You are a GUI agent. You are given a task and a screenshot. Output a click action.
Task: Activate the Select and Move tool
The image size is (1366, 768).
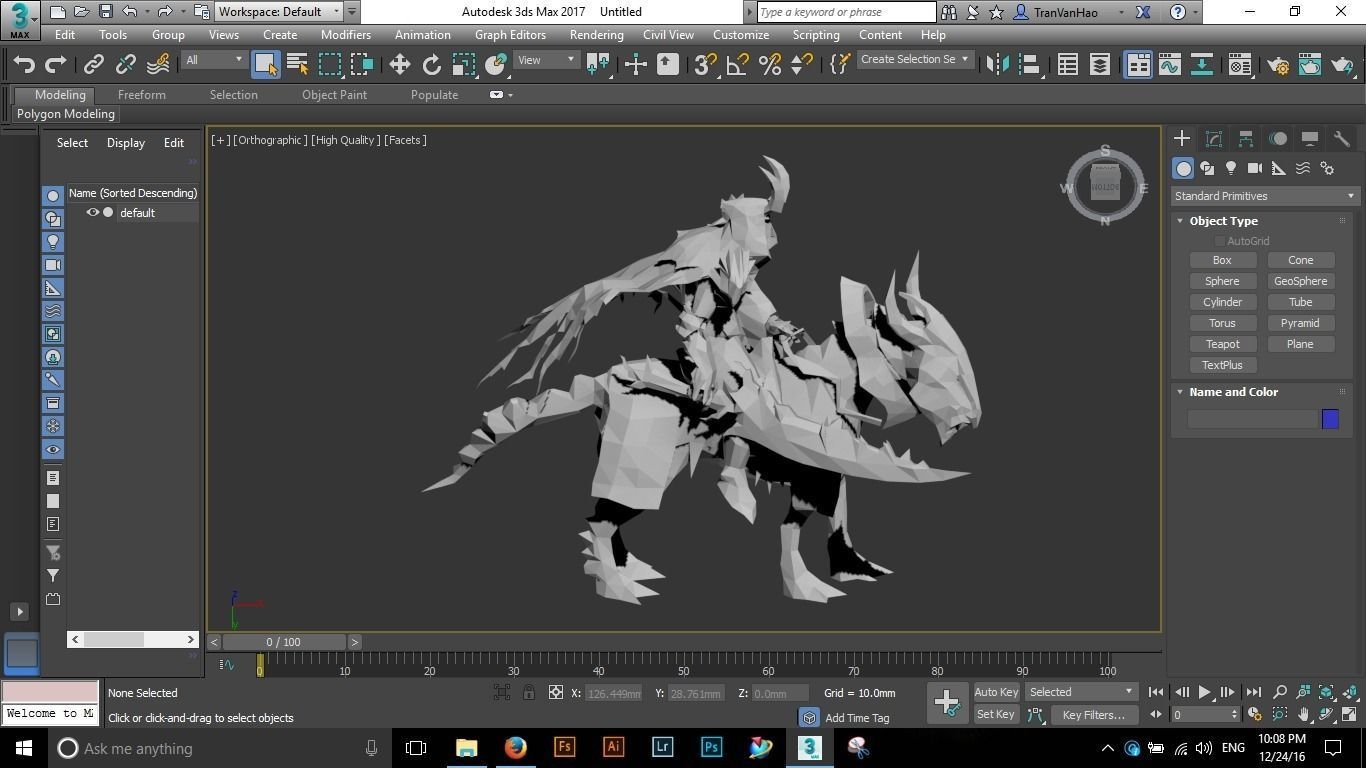pyautogui.click(x=399, y=64)
